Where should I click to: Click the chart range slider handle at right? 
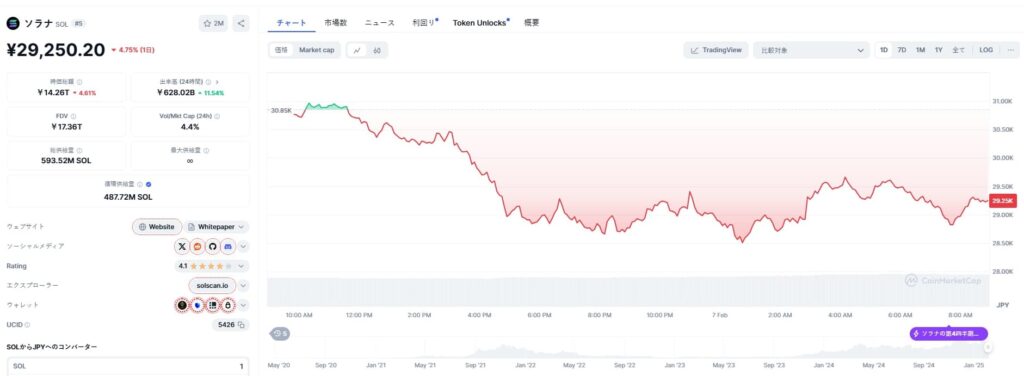coord(988,348)
